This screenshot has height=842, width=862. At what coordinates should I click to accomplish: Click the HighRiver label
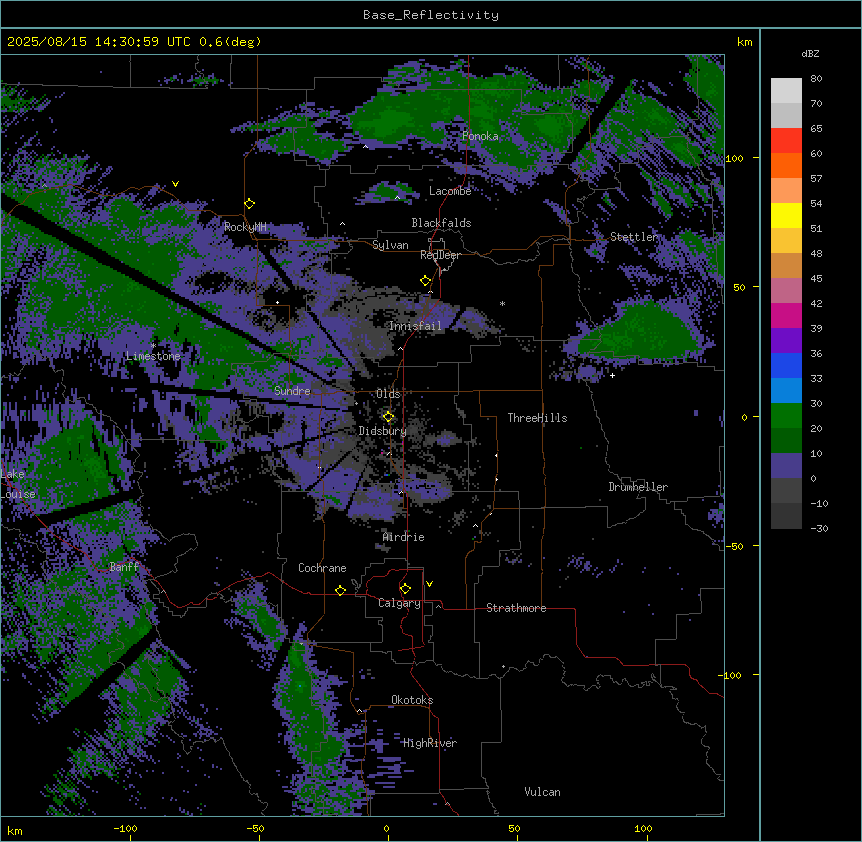[430, 743]
